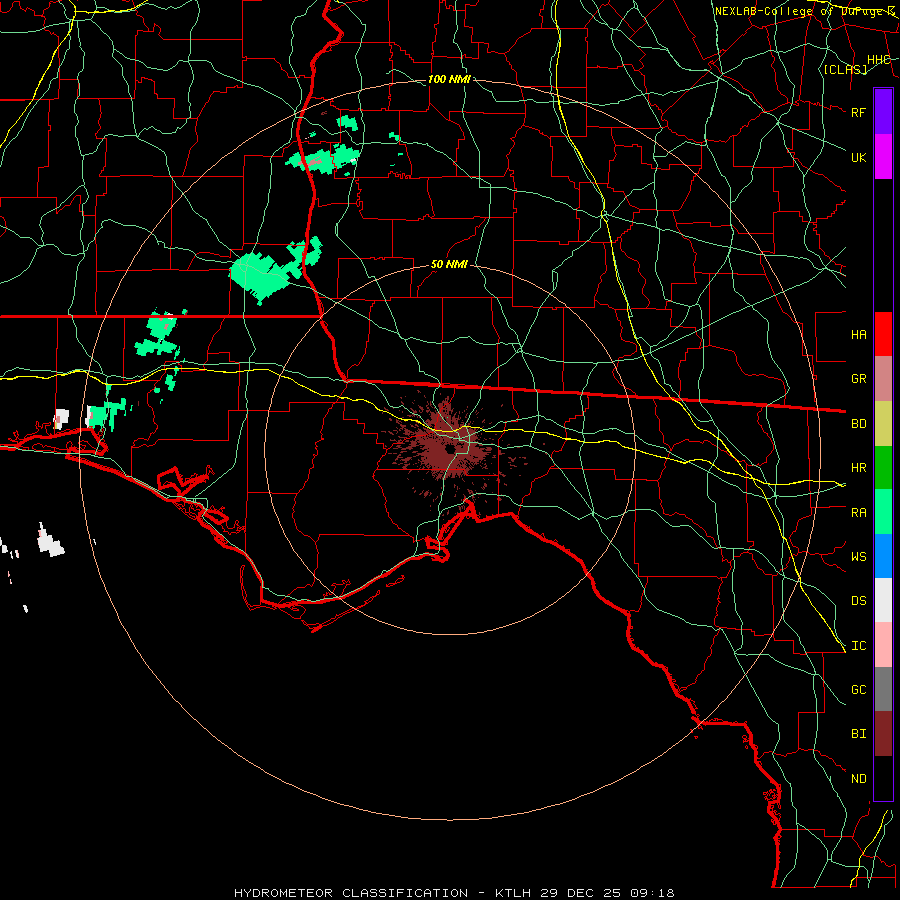Click the DS legend label

point(858,600)
